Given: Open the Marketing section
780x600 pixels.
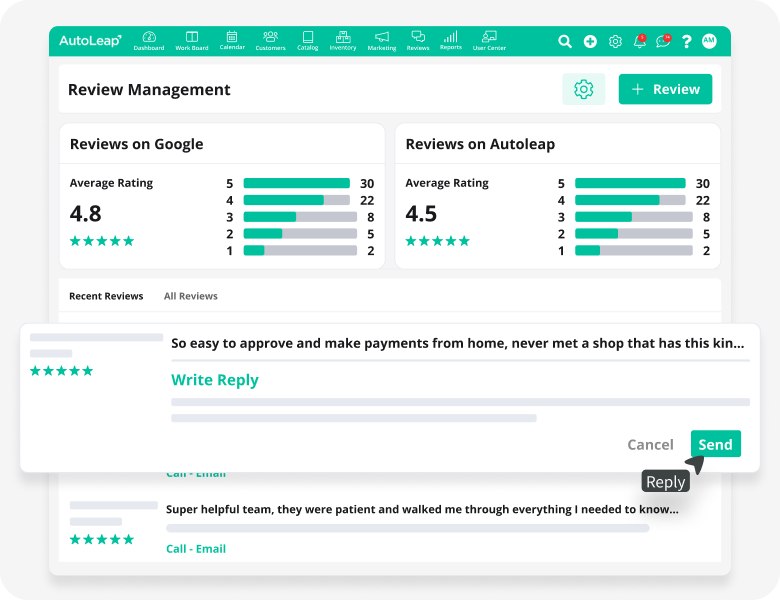Looking at the screenshot, I should pos(381,40).
